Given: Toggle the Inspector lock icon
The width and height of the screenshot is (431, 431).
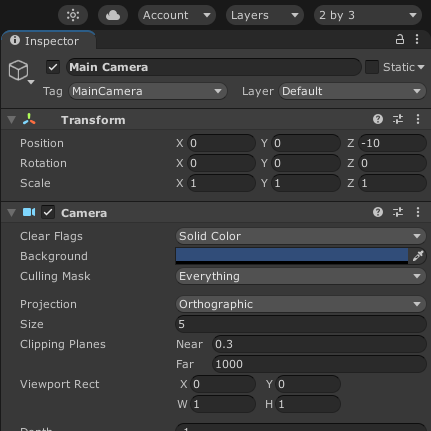Looking at the screenshot, I should point(400,39).
